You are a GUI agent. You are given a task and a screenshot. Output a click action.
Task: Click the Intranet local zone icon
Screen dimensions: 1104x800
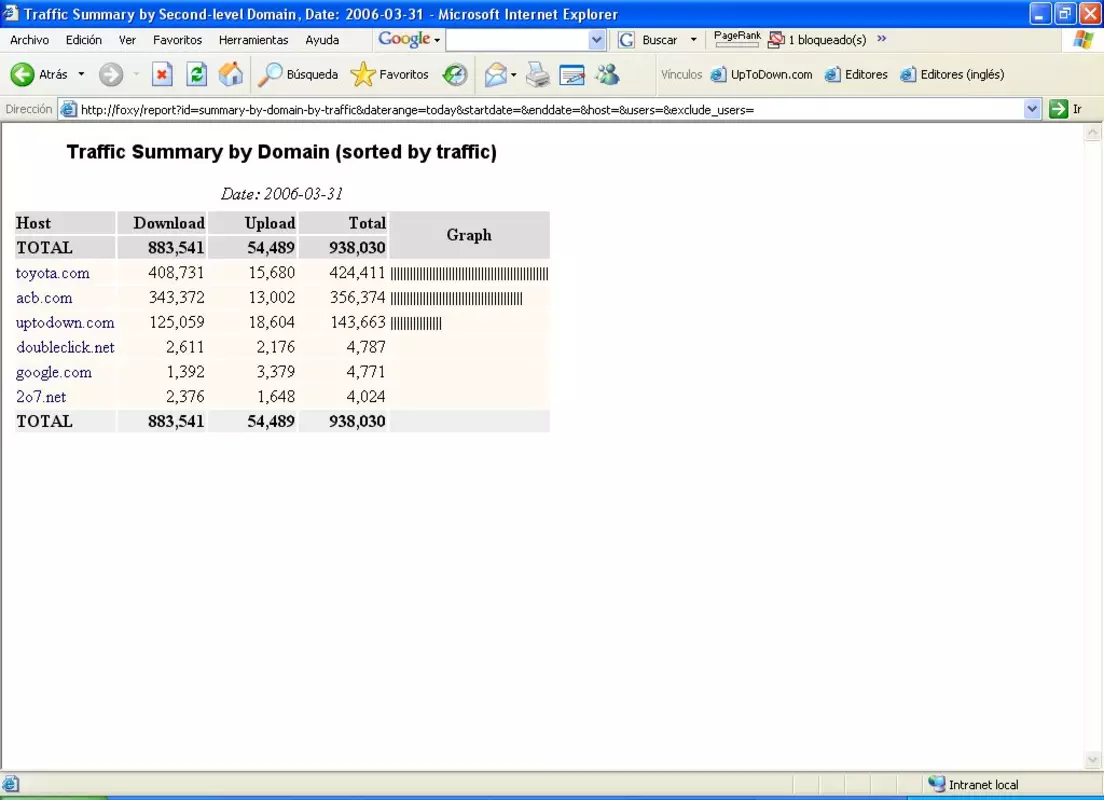[x=936, y=784]
